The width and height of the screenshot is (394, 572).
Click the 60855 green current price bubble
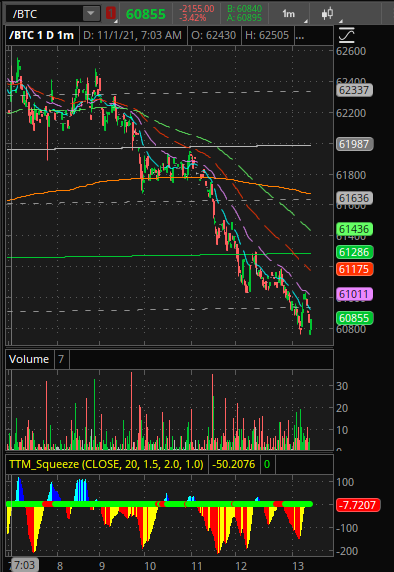click(354, 318)
